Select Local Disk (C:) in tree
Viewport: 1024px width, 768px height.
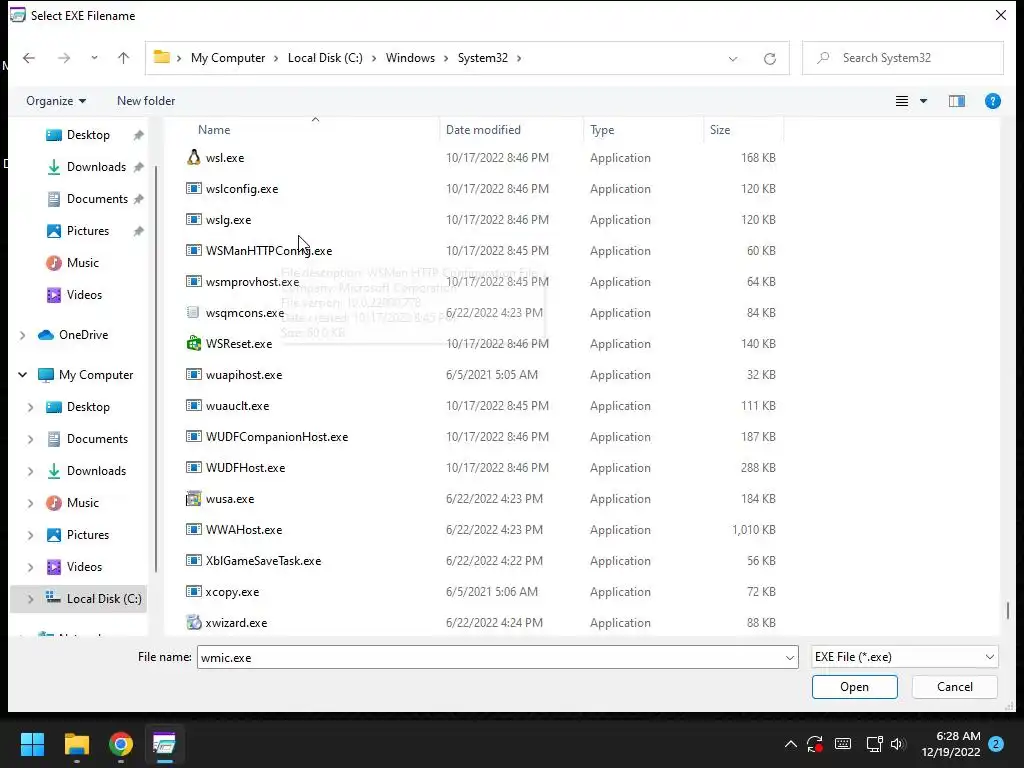[103, 599]
